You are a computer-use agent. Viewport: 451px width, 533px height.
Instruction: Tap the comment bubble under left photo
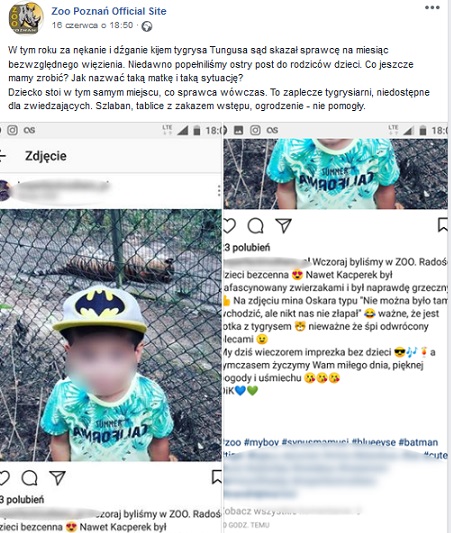[x=30, y=478]
